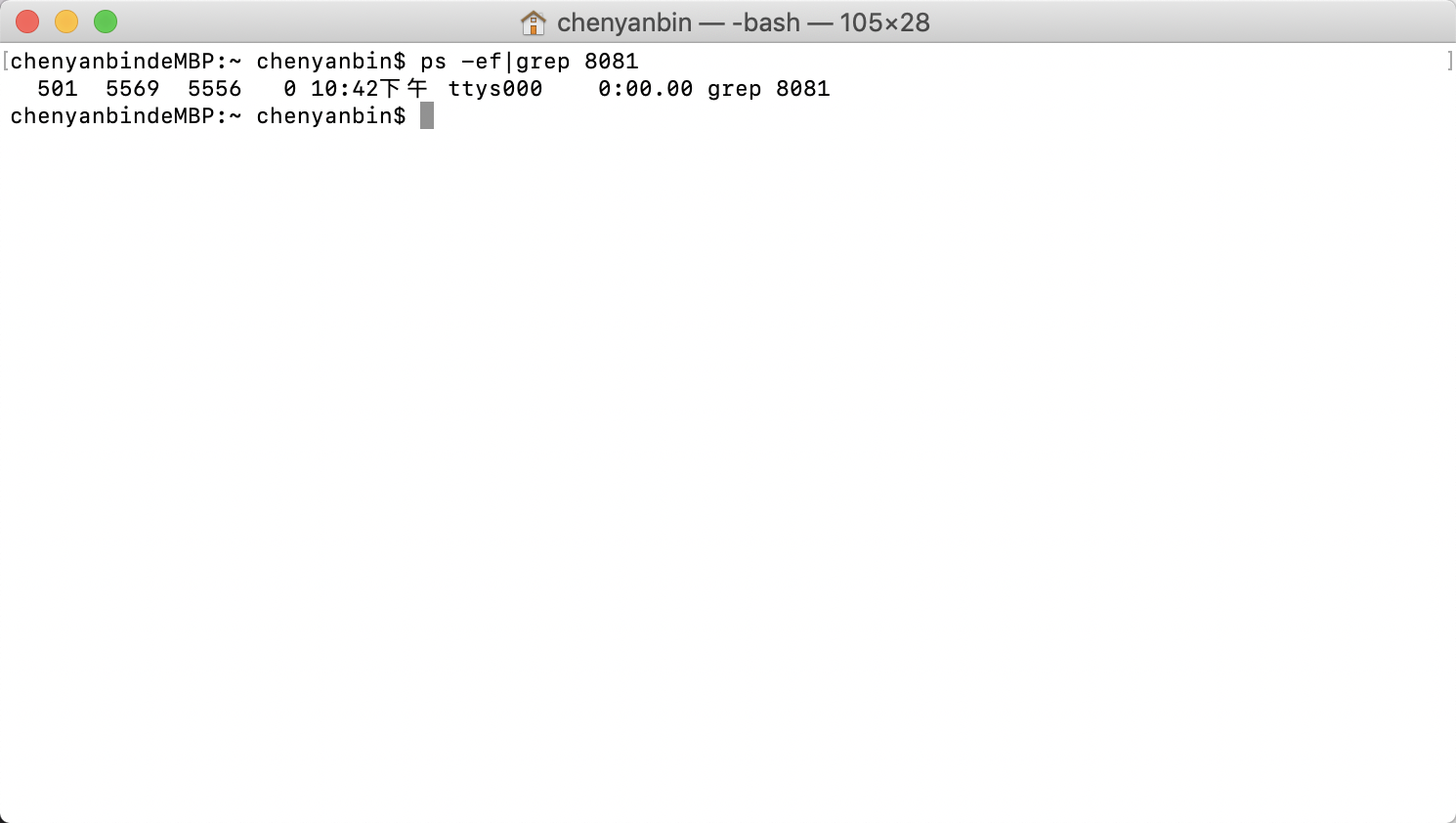The width and height of the screenshot is (1456, 823).
Task: Click the command text ps -ef|grep 8081
Action: 529,62
